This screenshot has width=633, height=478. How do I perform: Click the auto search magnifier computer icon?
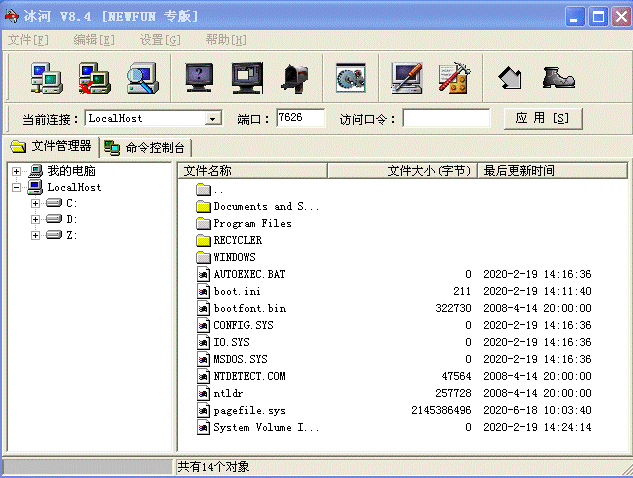(x=143, y=78)
